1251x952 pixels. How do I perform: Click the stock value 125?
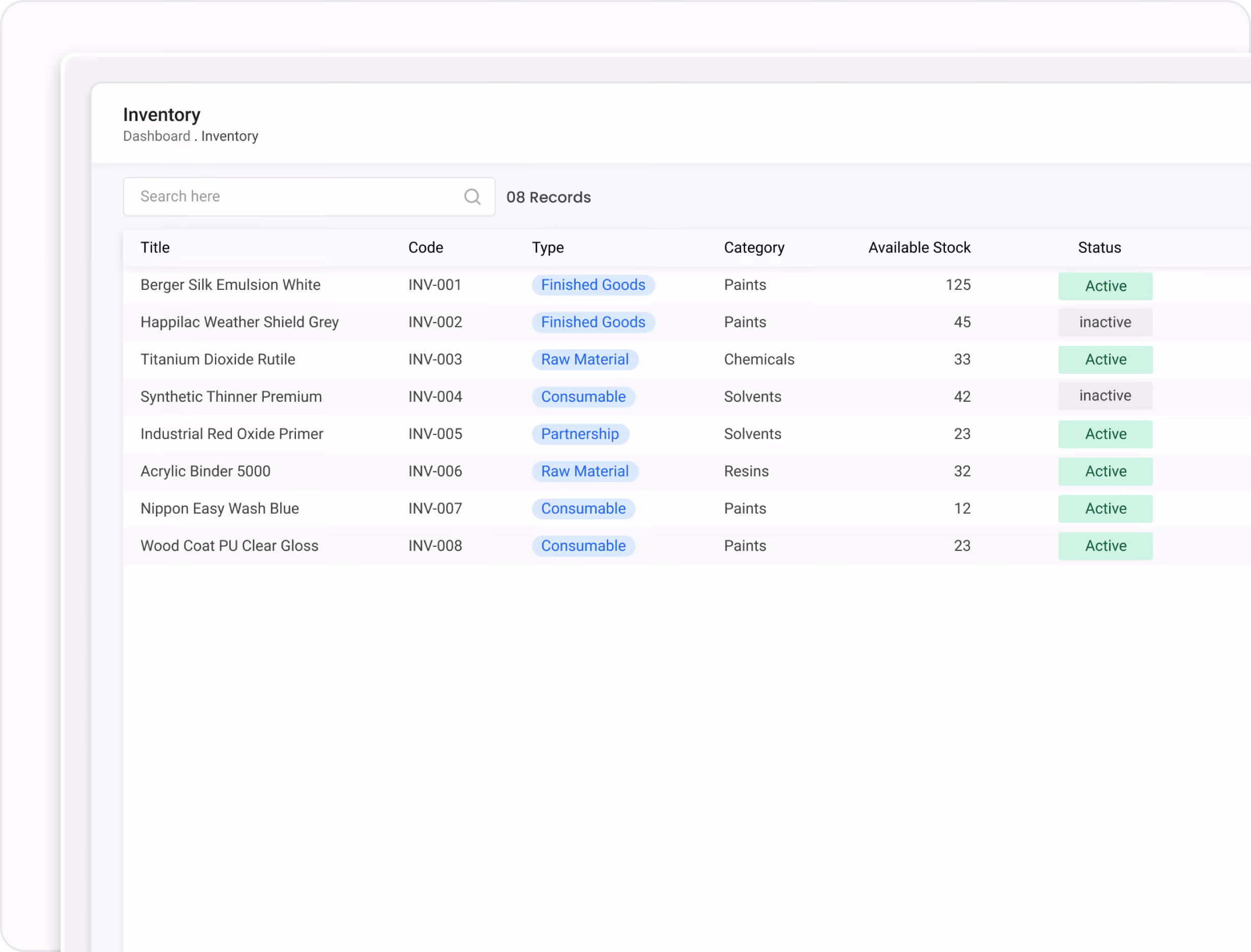pos(958,285)
